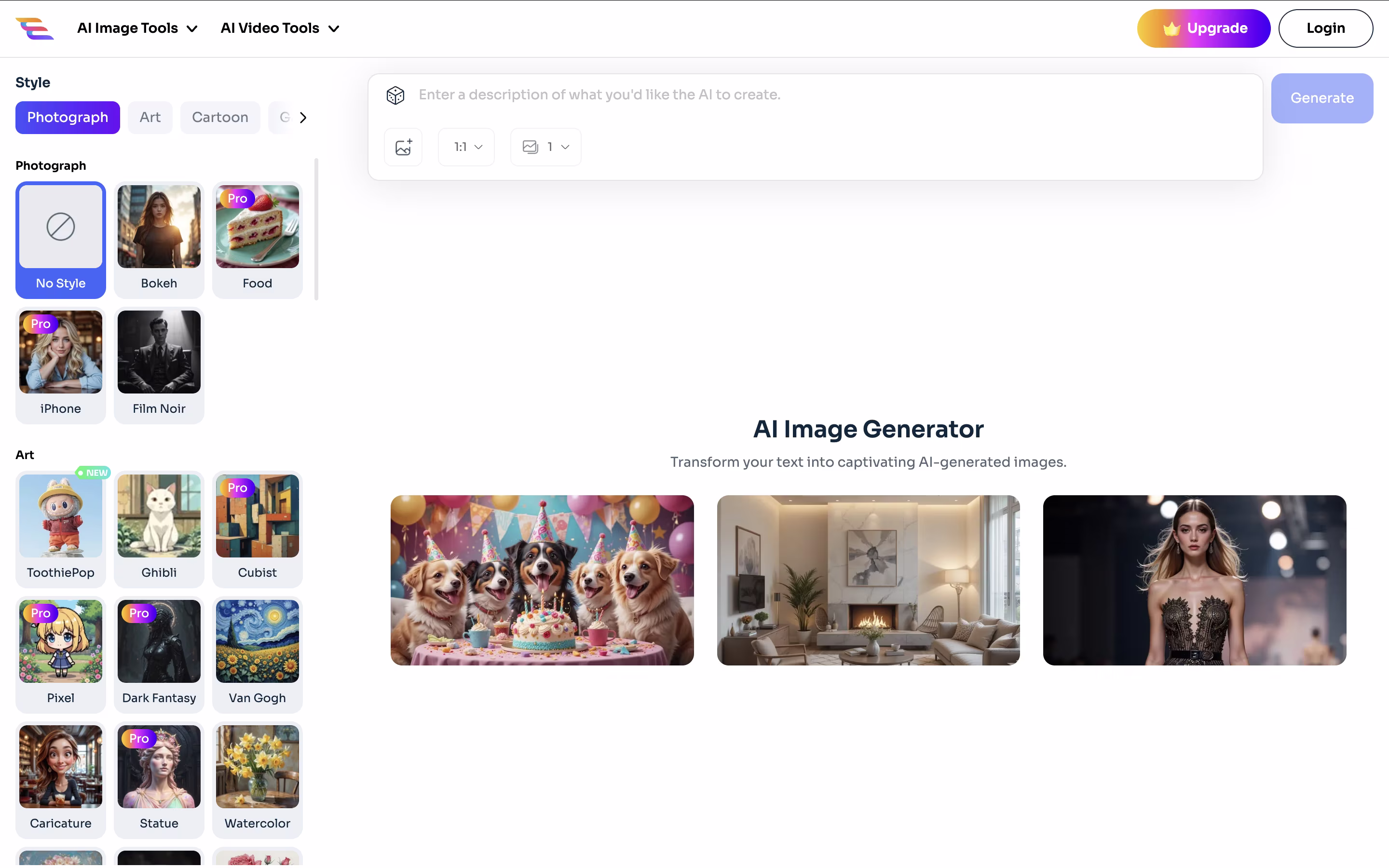Pick the Cubist art style
Viewport: 1389px width, 868px height.
tap(258, 529)
